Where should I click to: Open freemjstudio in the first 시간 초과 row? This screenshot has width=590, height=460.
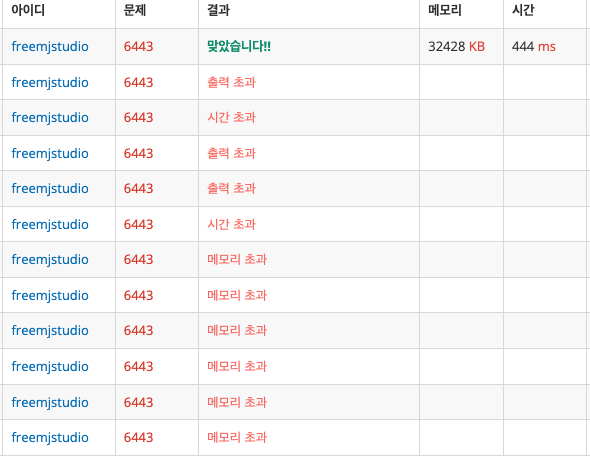tap(50, 117)
